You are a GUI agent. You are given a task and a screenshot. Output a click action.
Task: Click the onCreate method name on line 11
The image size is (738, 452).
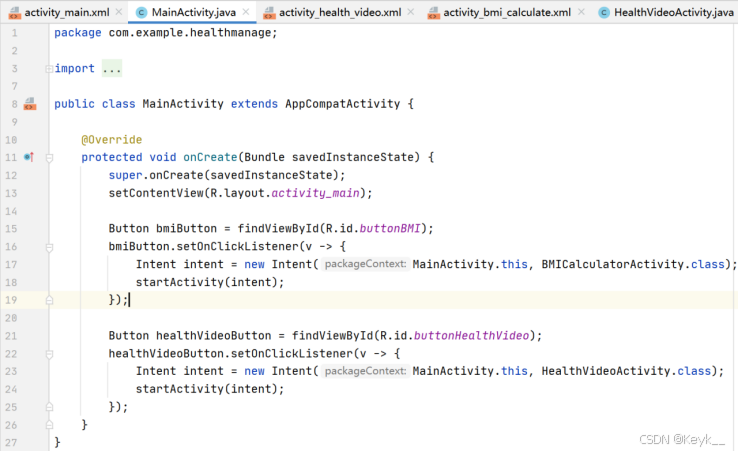pyautogui.click(x=210, y=157)
